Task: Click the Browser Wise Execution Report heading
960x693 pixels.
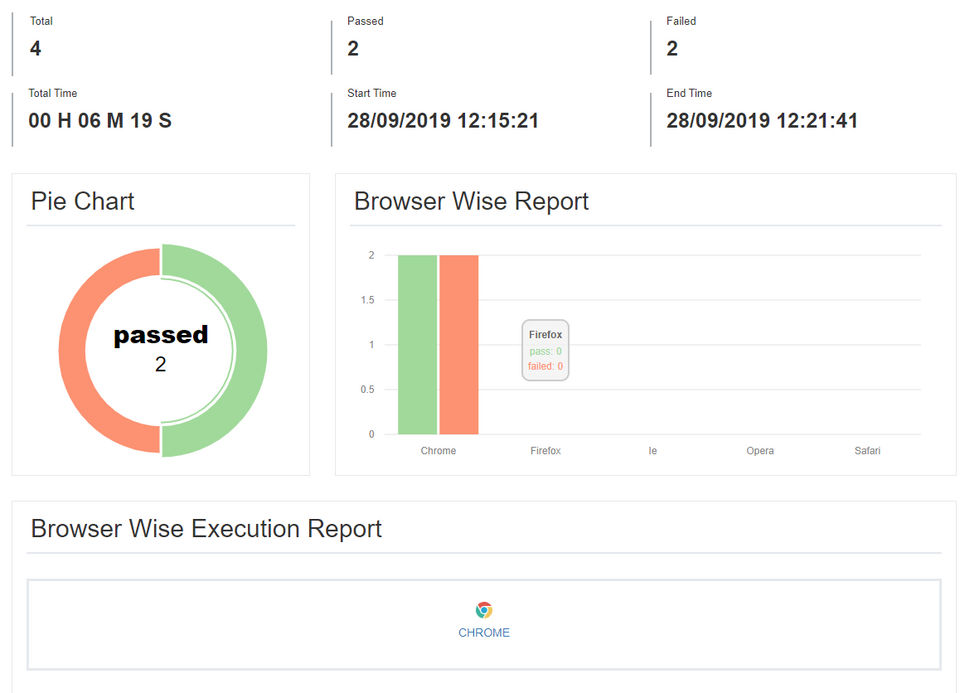Action: pyautogui.click(x=206, y=529)
